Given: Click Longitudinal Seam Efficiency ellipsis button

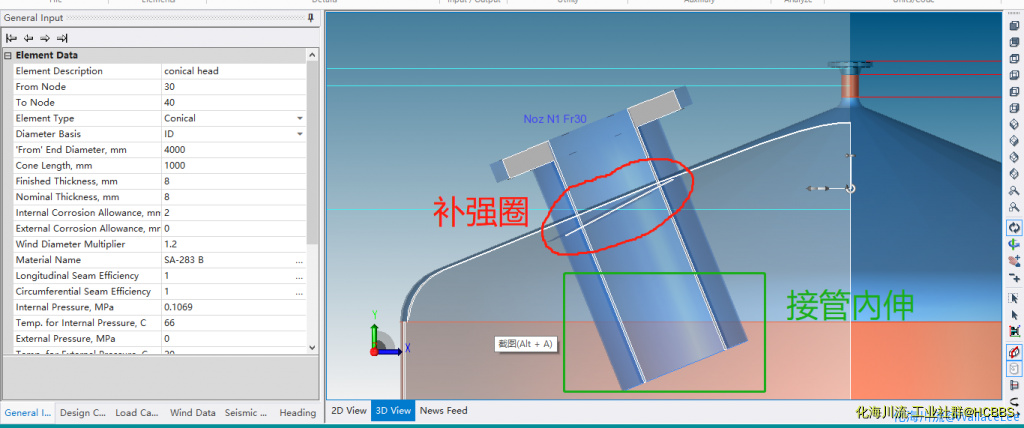Looking at the screenshot, I should pyautogui.click(x=298, y=276).
